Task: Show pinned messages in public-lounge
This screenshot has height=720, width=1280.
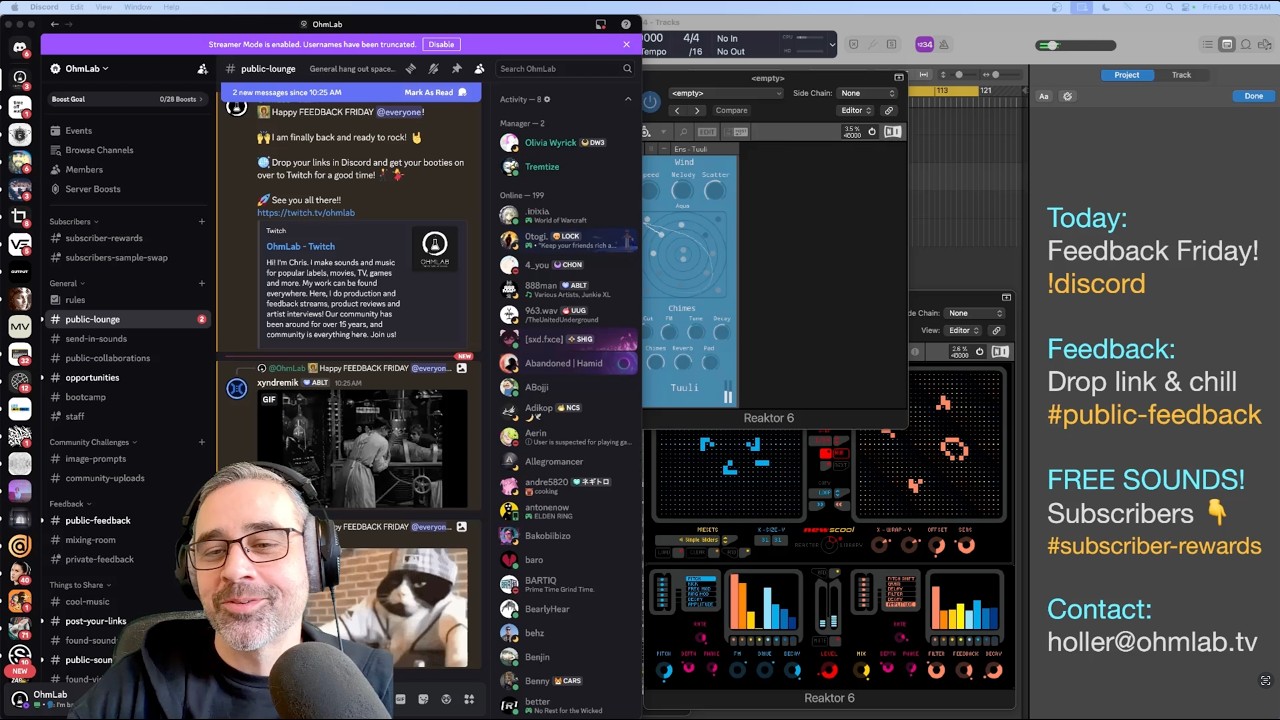Action: 456,69
